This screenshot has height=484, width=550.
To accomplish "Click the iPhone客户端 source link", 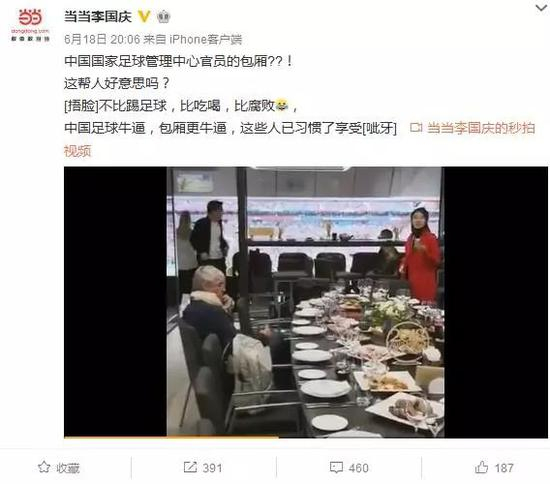I will pos(206,39).
